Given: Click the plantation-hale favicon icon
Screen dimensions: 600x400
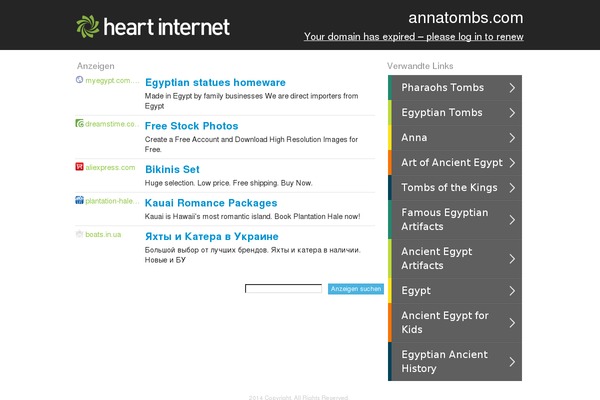Looking at the screenshot, I should pos(79,200).
